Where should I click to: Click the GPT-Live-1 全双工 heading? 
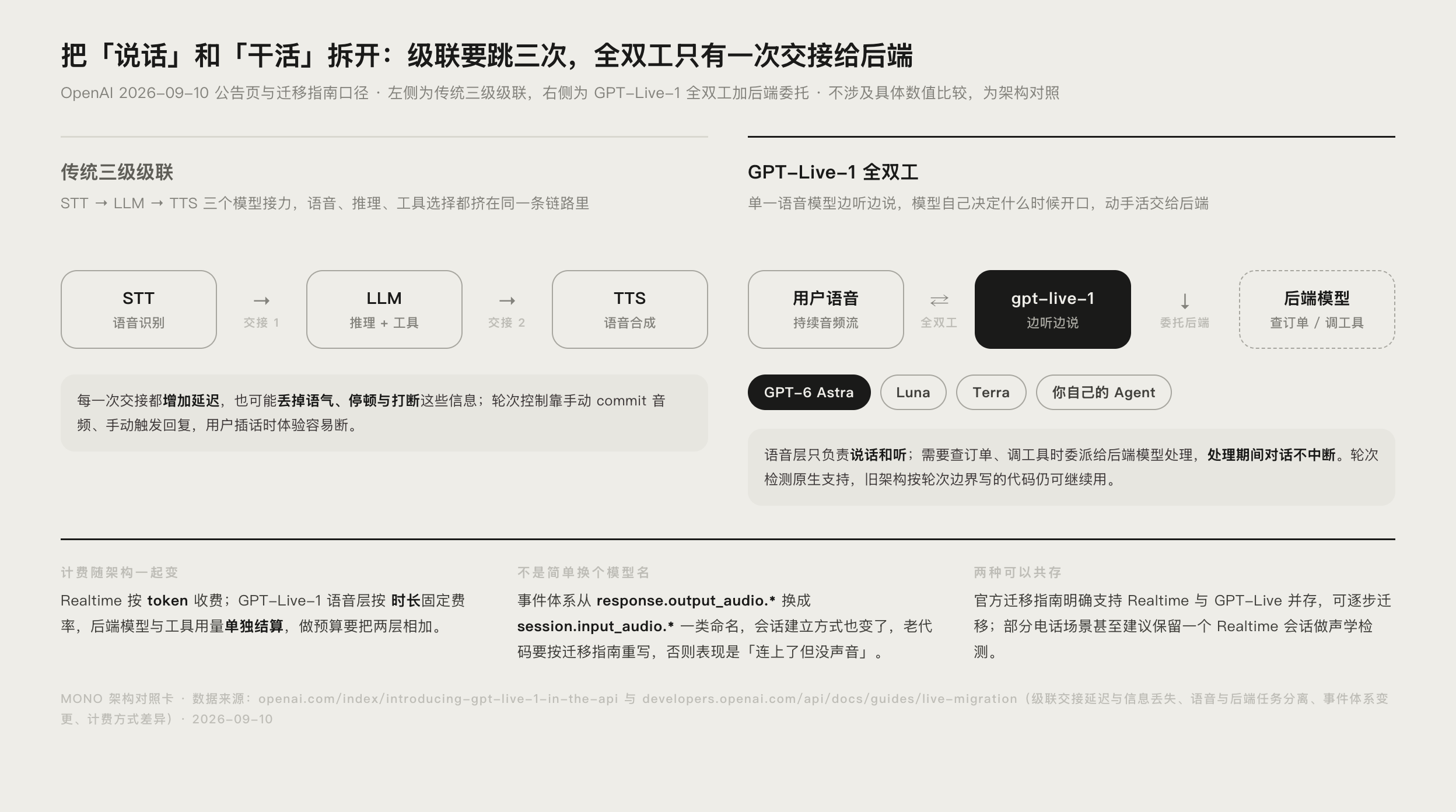click(833, 172)
